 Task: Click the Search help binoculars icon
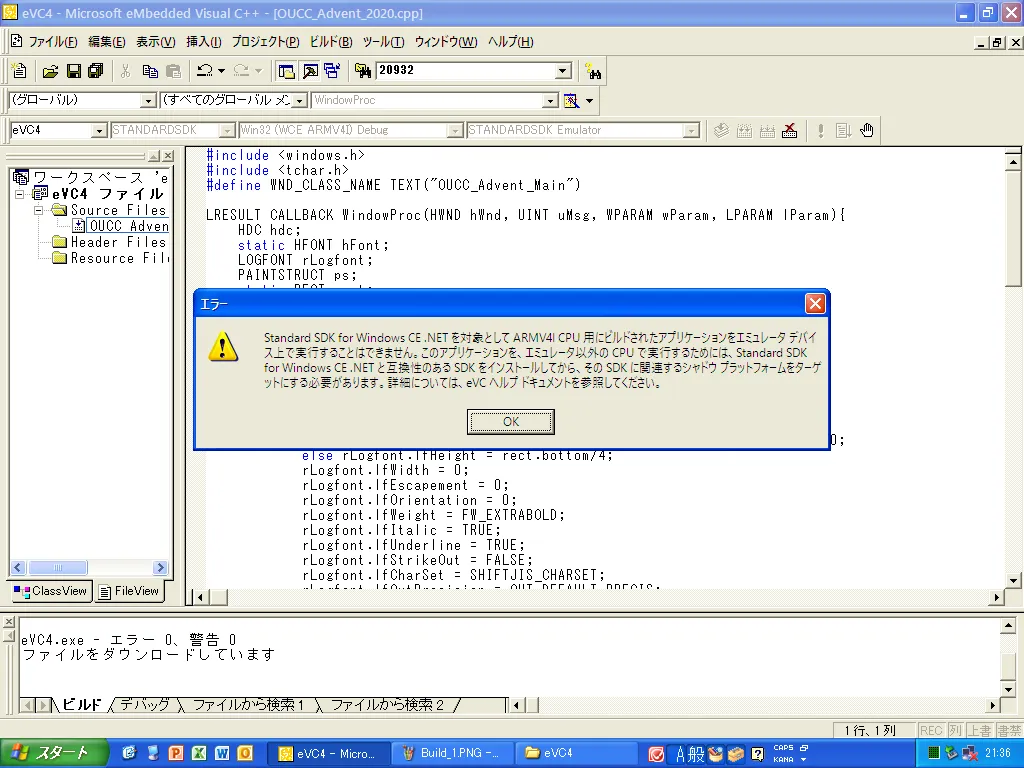pyautogui.click(x=593, y=71)
